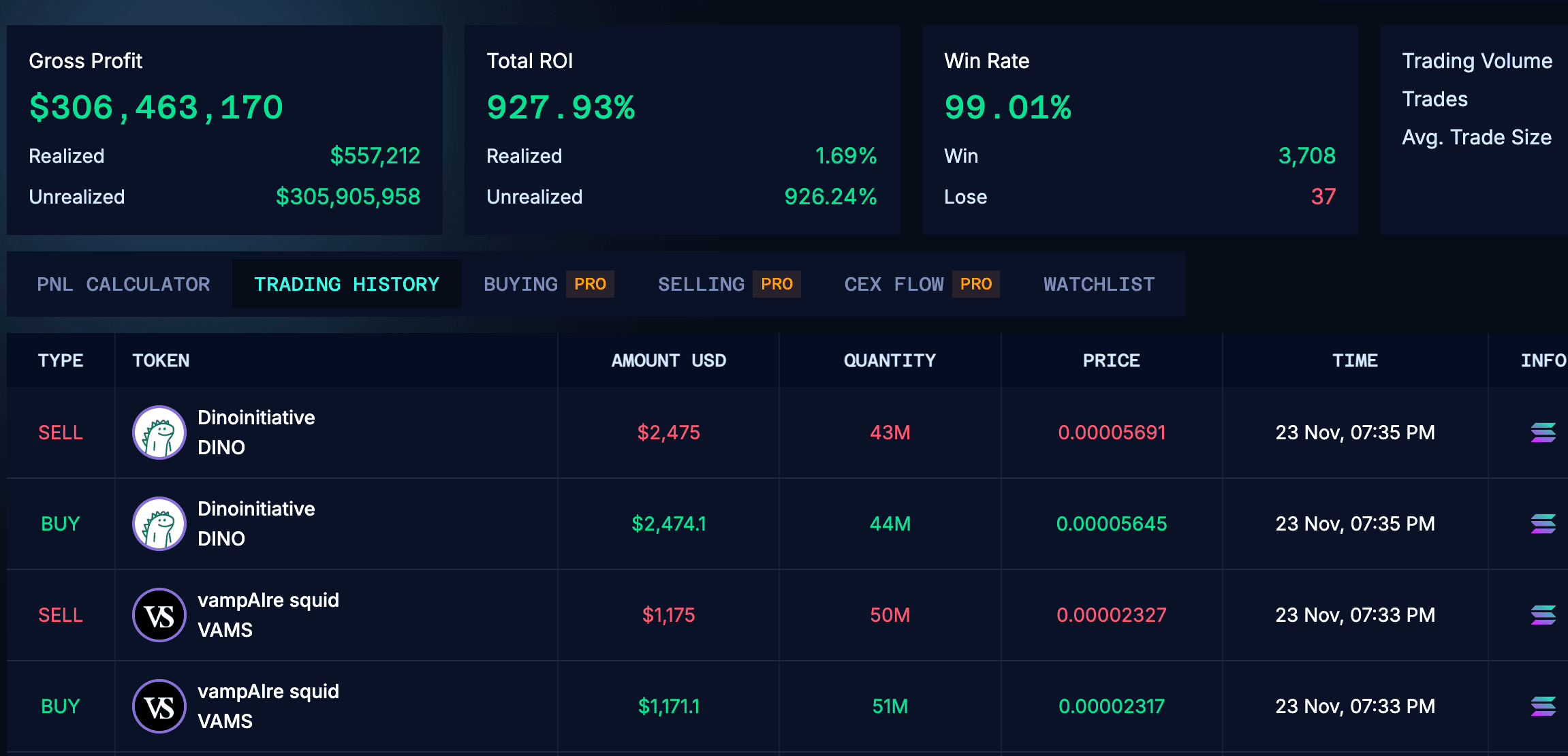Screen dimensions: 1568x756
Task: Click the Gross Profit value $306,463,170
Action: (x=156, y=107)
